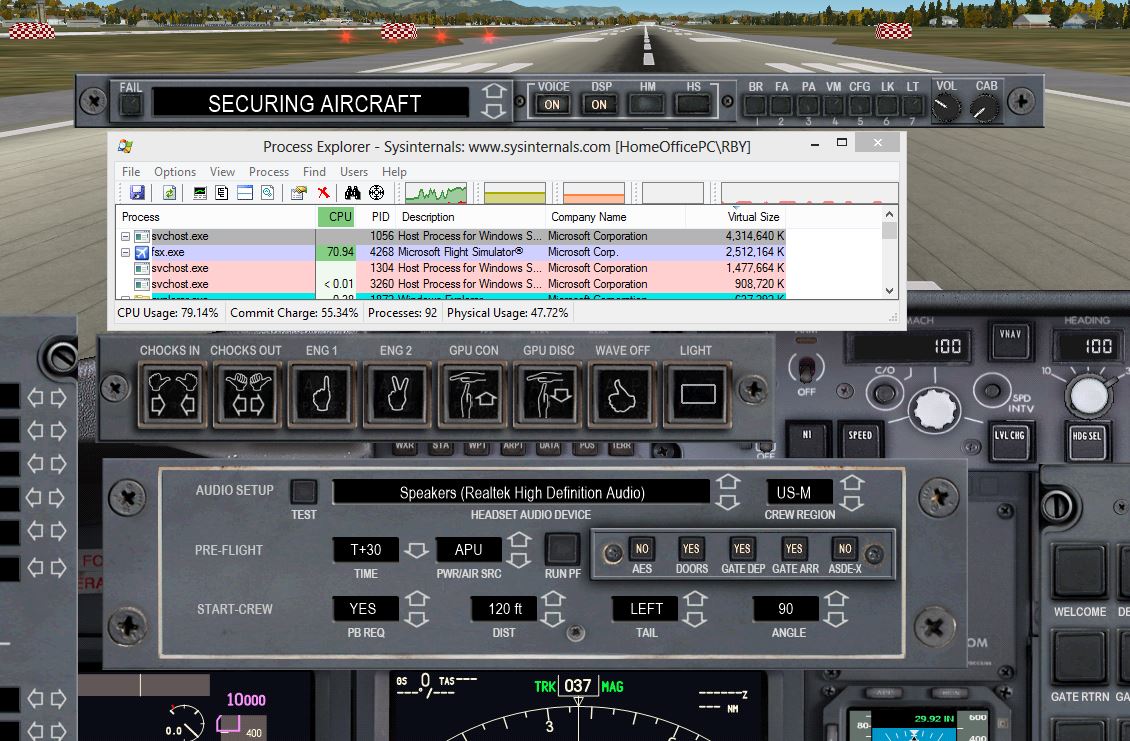Image resolution: width=1130 pixels, height=741 pixels.
Task: Click the CPU usage mini graph in toolbar
Action: 436,193
